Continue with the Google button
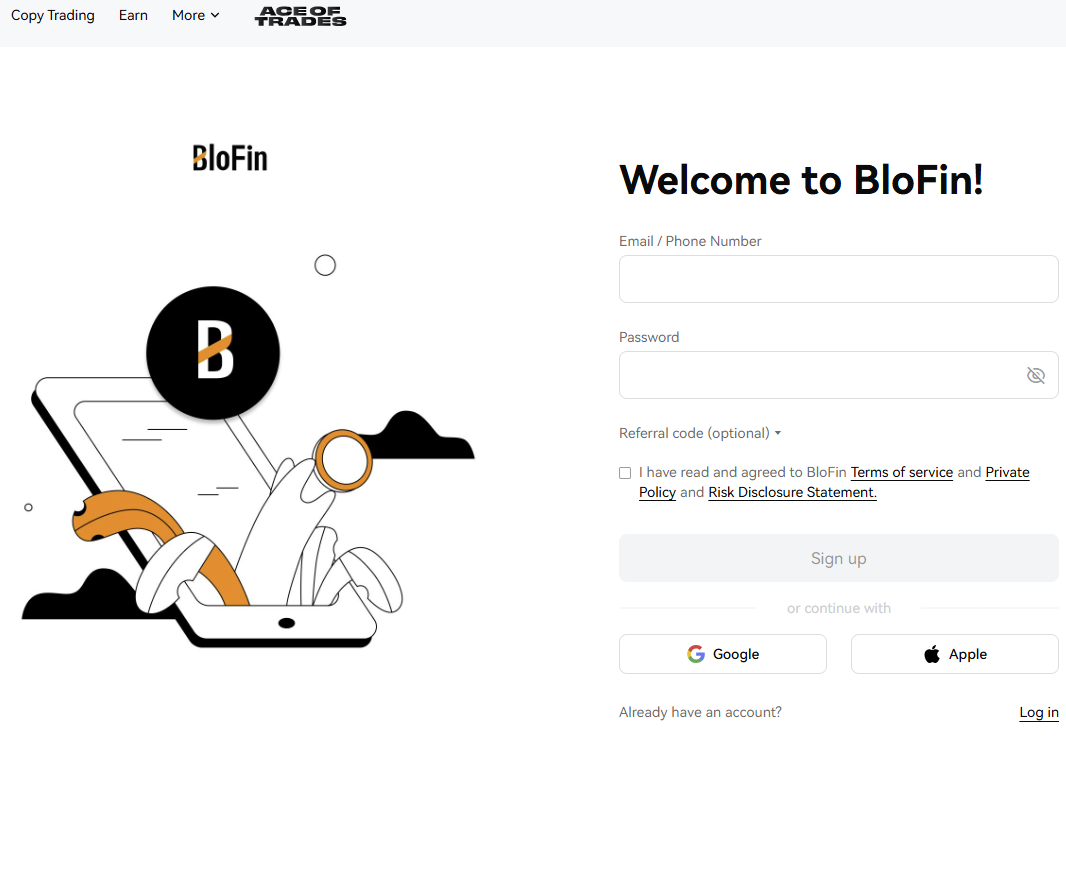1066x888 pixels. (x=722, y=653)
